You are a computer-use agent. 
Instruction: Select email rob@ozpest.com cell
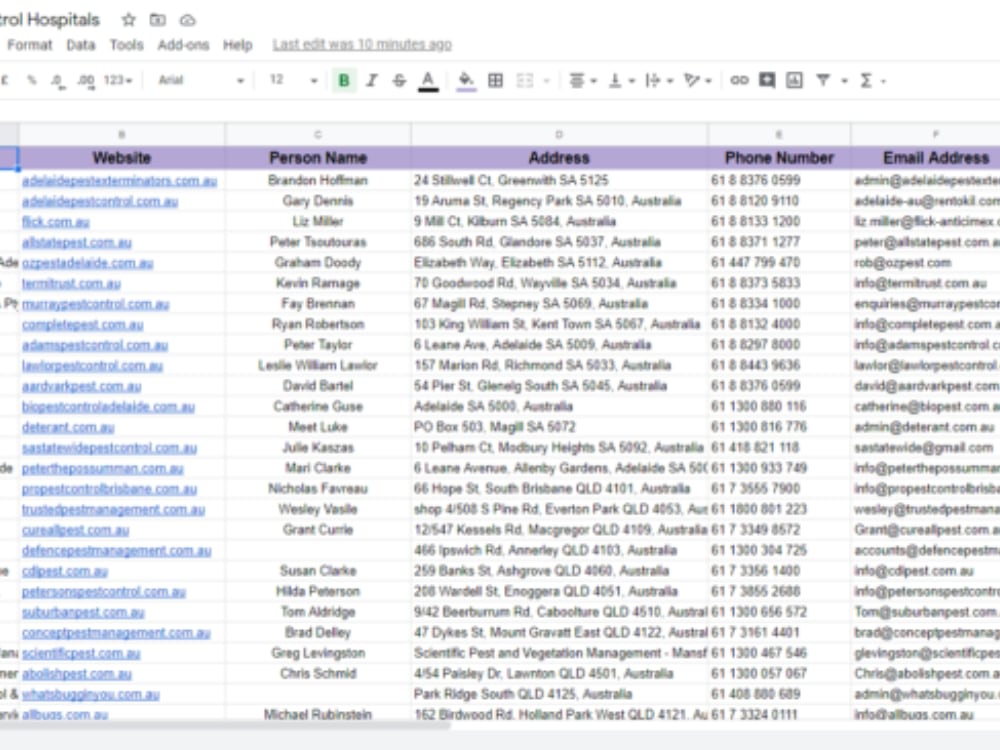coord(925,263)
